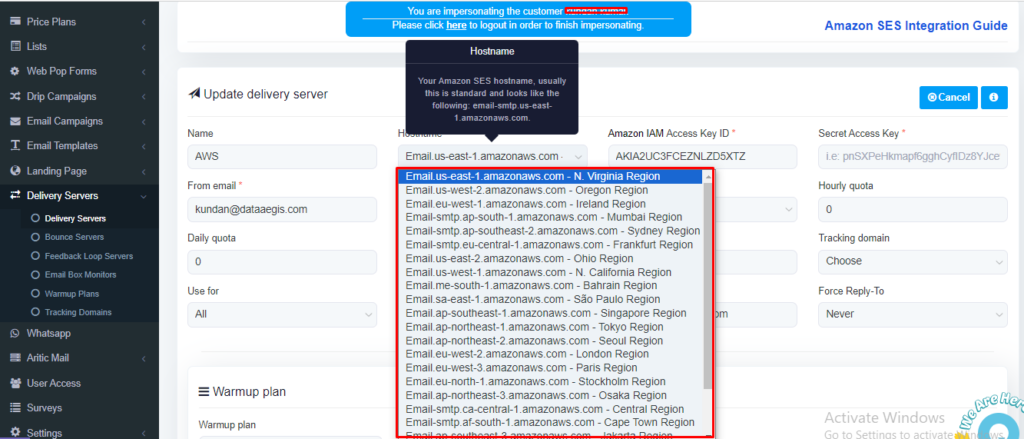Open the Use for dropdown
This screenshot has height=439, width=1024.
282,314
